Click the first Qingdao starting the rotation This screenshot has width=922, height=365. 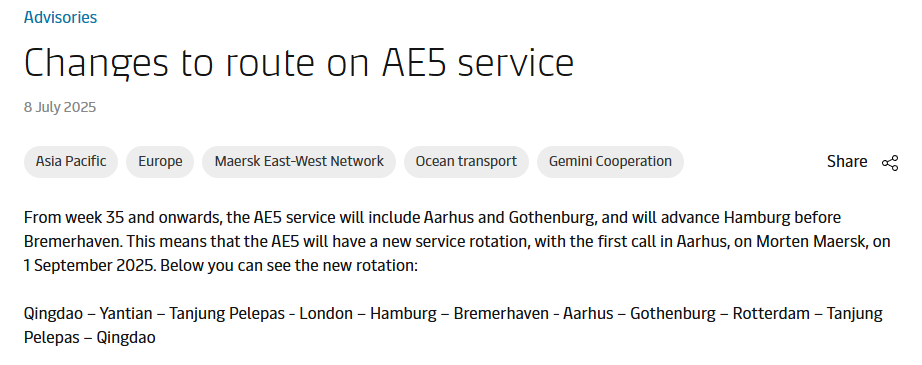(x=53, y=314)
